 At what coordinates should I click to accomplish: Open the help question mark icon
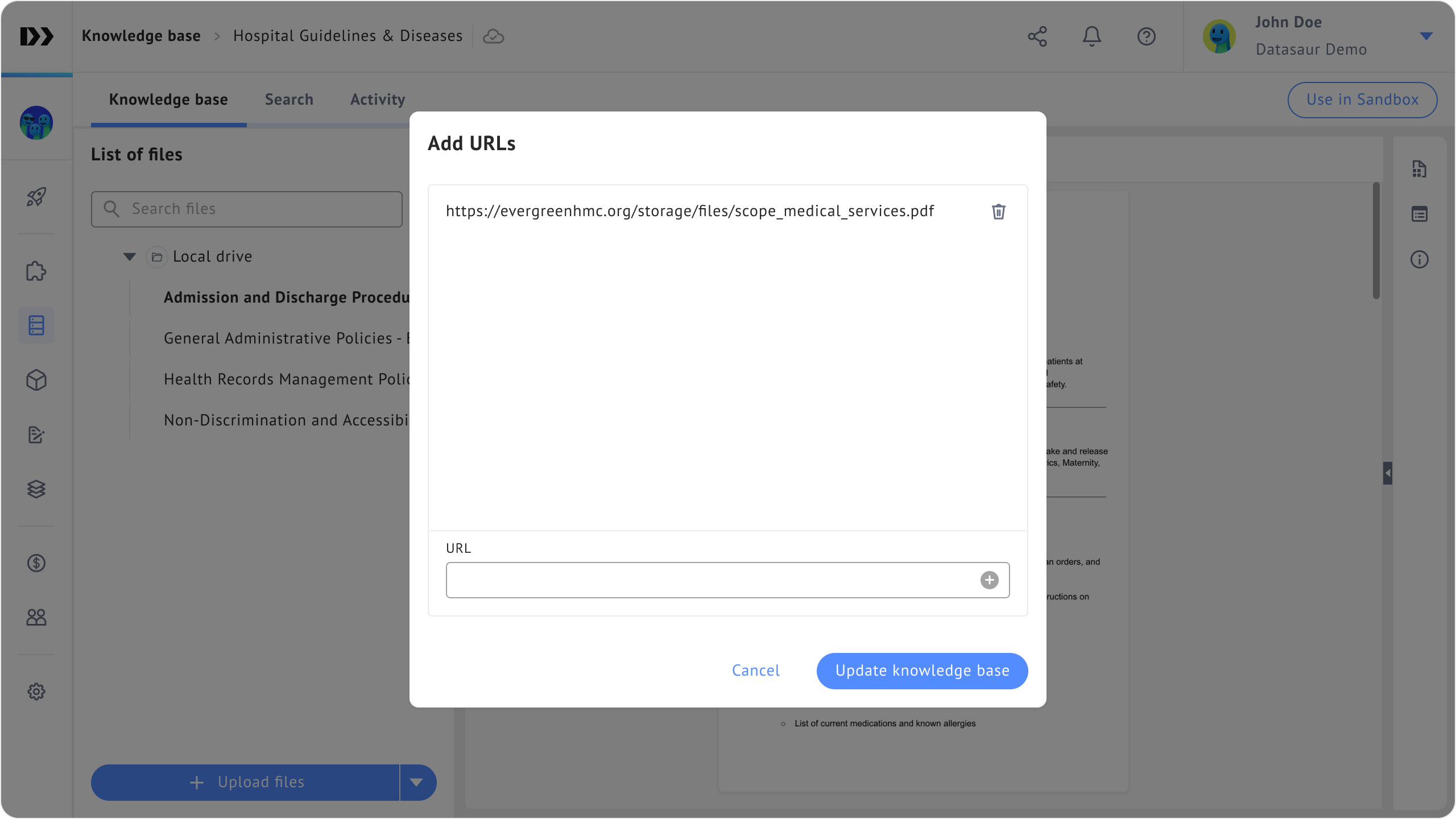(x=1146, y=36)
